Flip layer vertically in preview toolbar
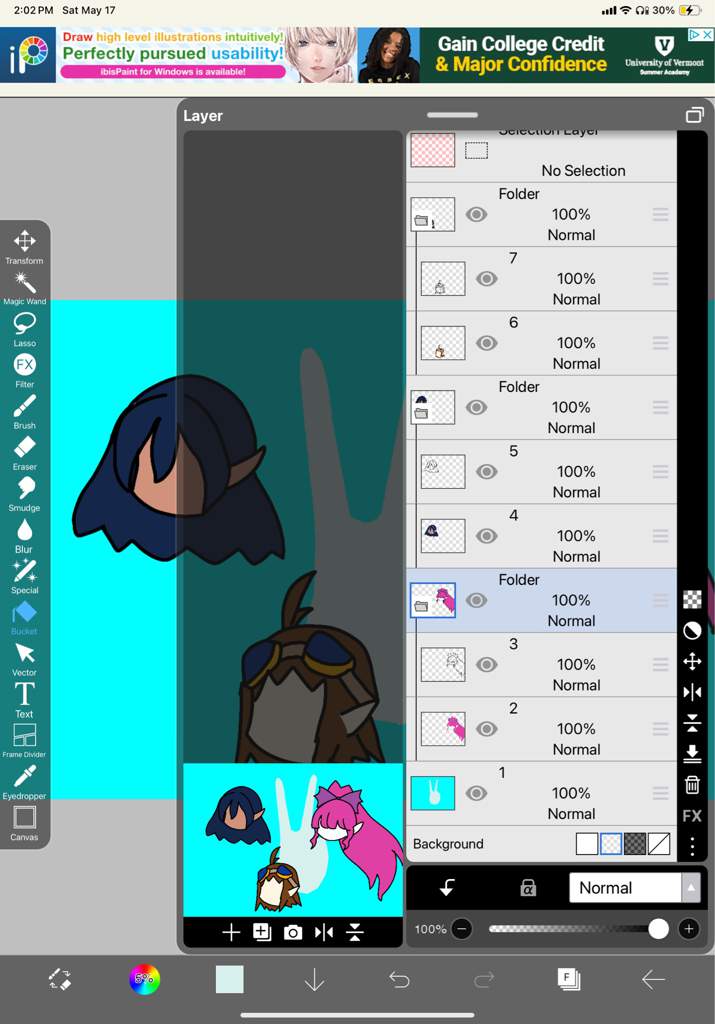Viewport: 715px width, 1024px height. pyautogui.click(x=355, y=933)
